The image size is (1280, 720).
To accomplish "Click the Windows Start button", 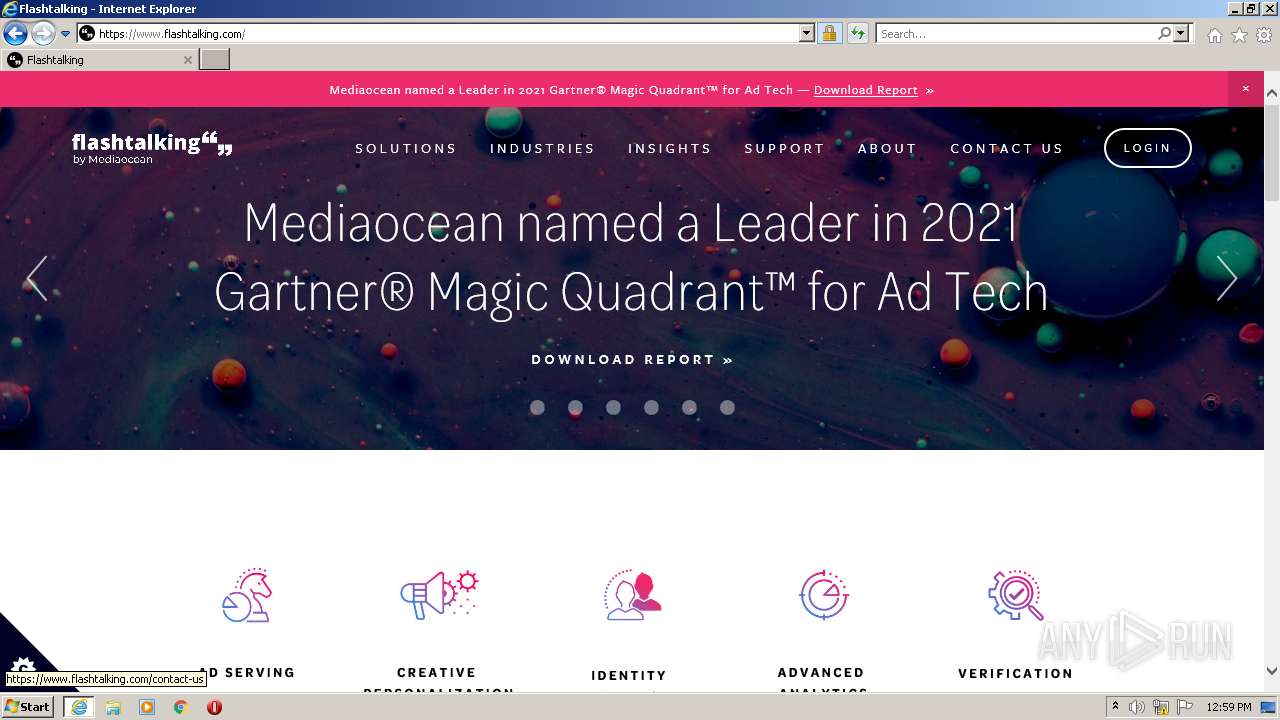I will (x=28, y=707).
